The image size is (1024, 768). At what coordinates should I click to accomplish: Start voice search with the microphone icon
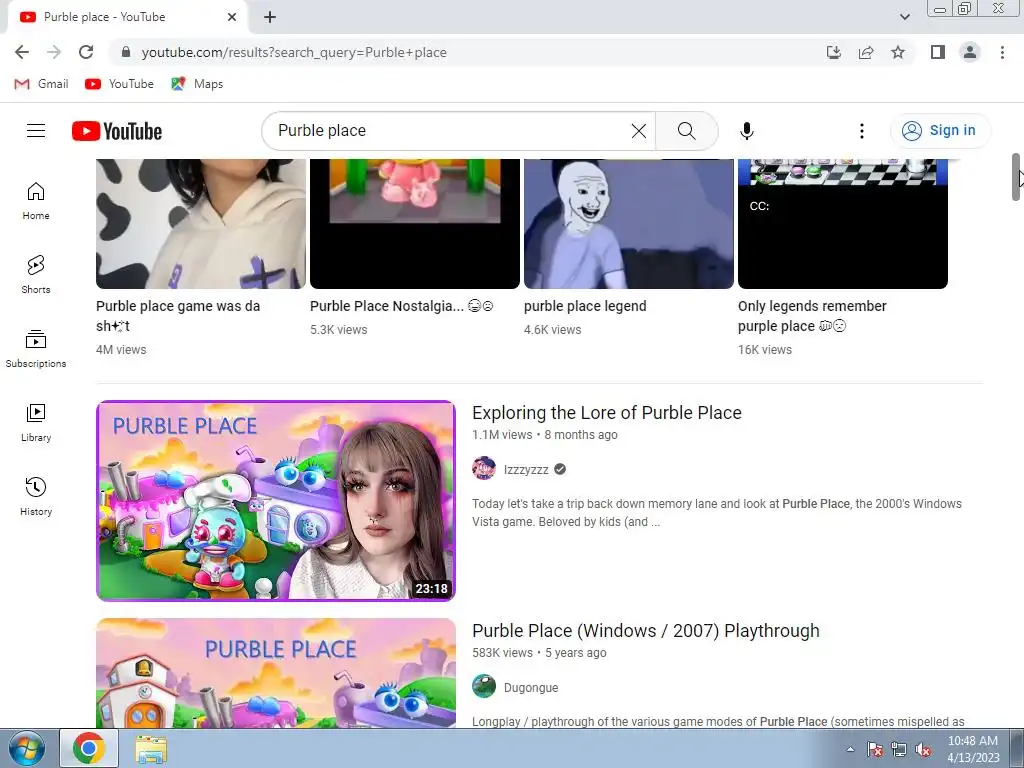[x=746, y=131]
